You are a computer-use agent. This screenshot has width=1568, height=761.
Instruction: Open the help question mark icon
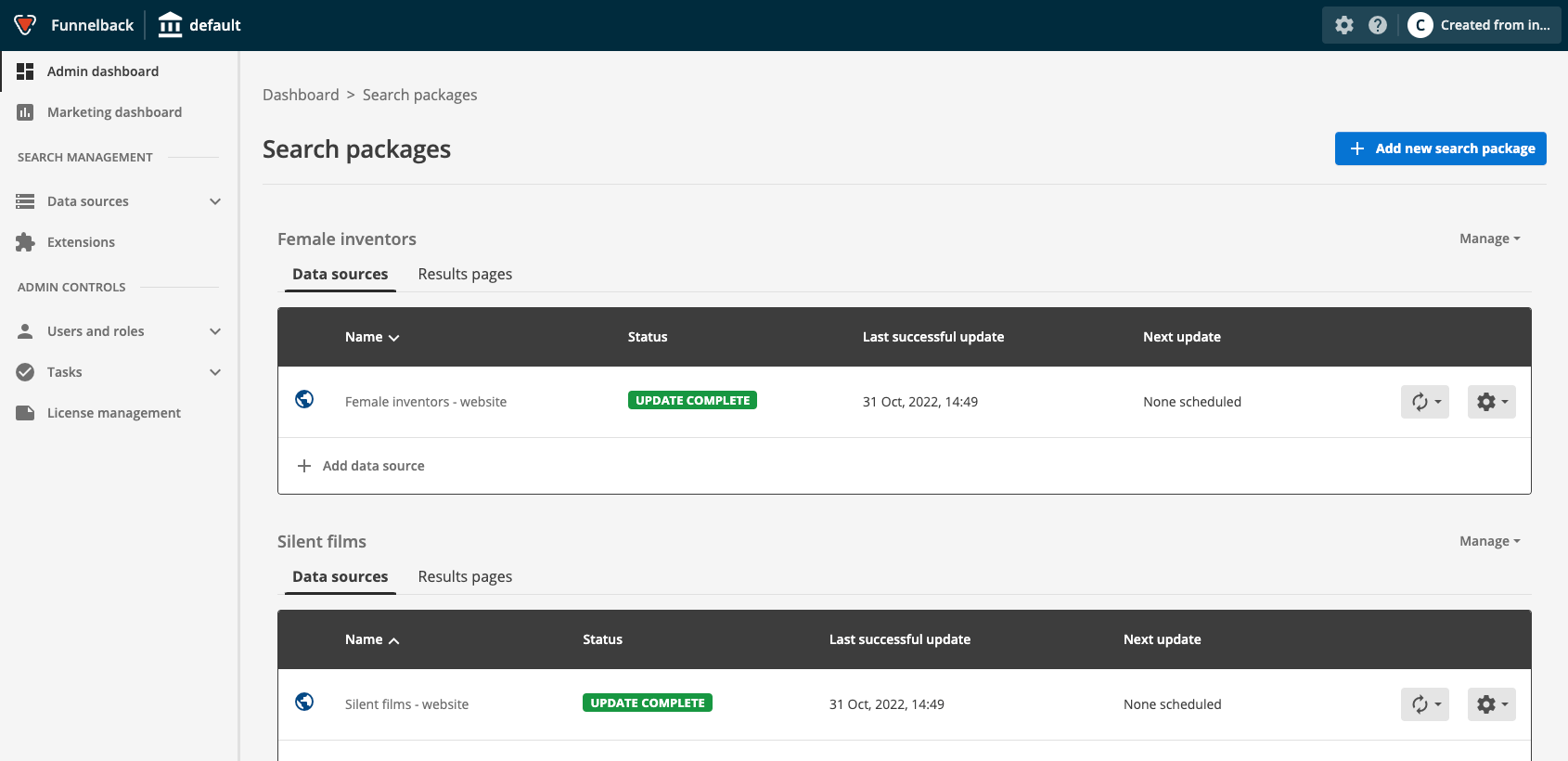pyautogui.click(x=1378, y=25)
